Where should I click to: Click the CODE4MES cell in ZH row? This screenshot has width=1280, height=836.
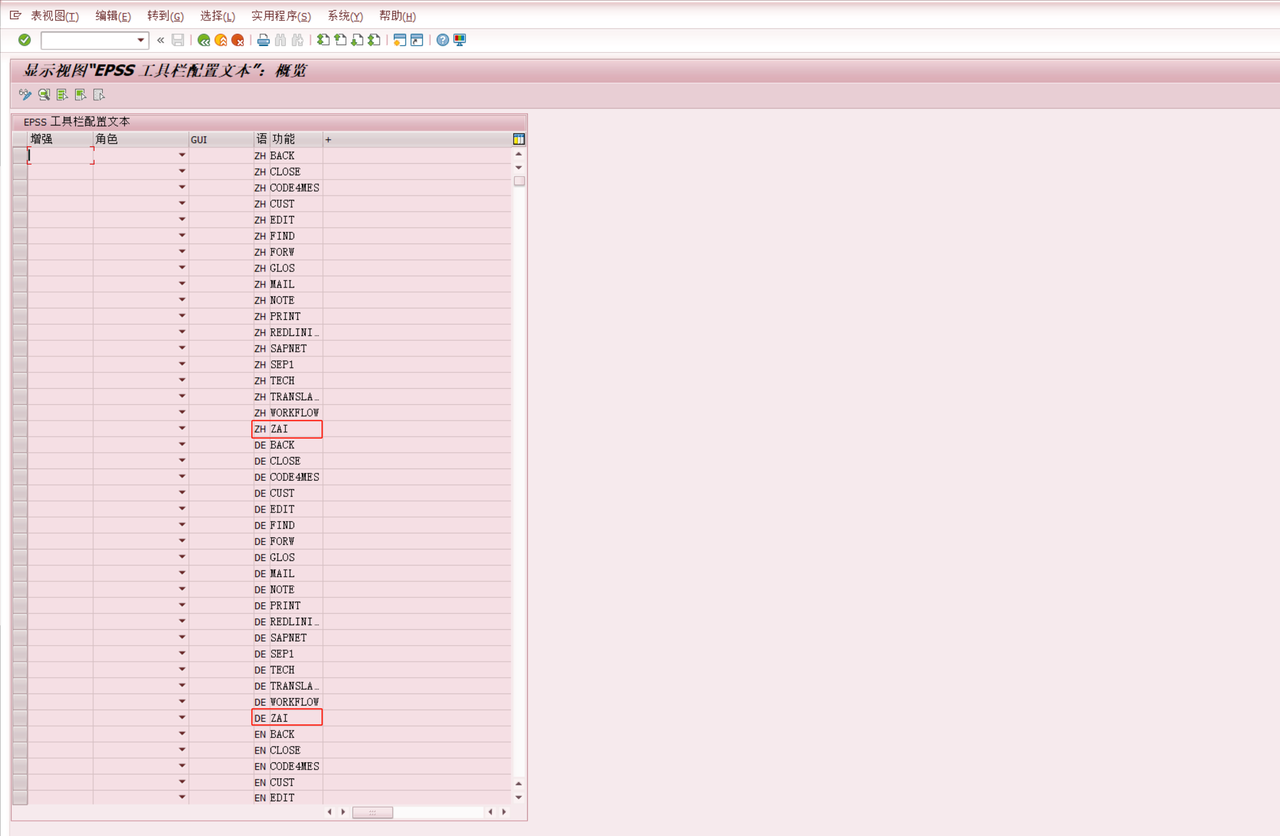[x=296, y=188]
